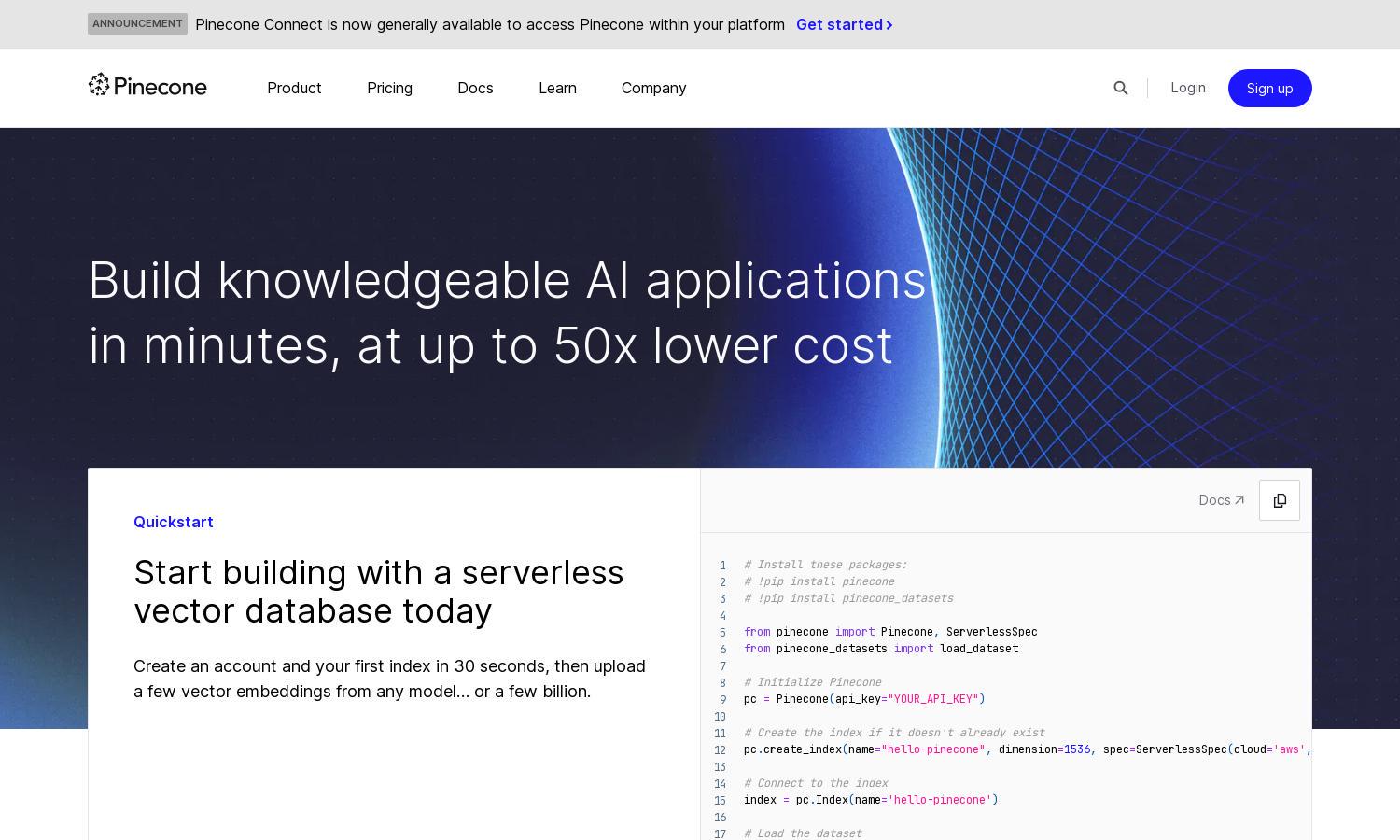The width and height of the screenshot is (1400, 840).
Task: Click the ANNOUNCEMENT badge
Action: click(x=137, y=23)
